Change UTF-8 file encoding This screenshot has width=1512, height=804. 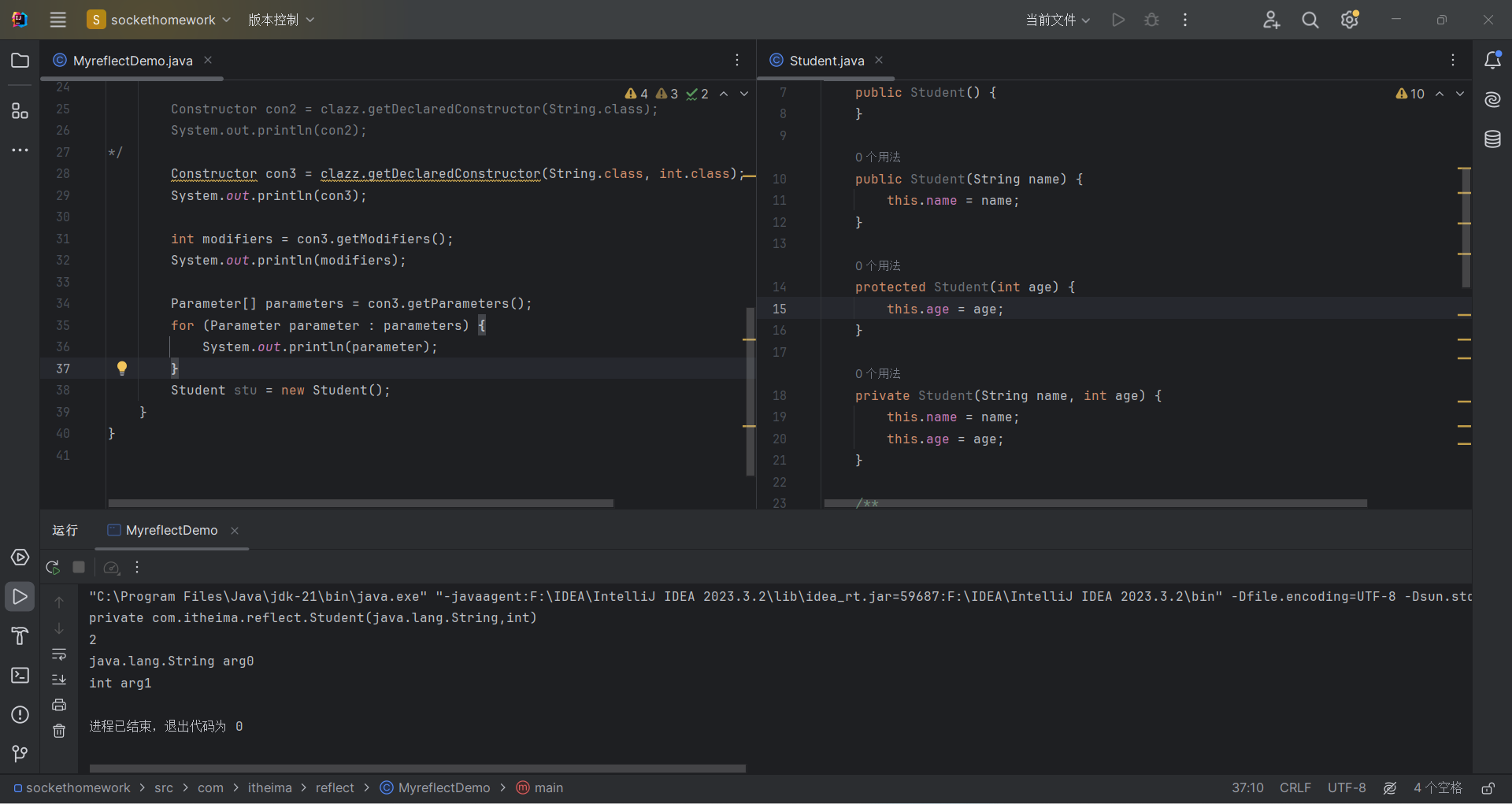click(1347, 788)
